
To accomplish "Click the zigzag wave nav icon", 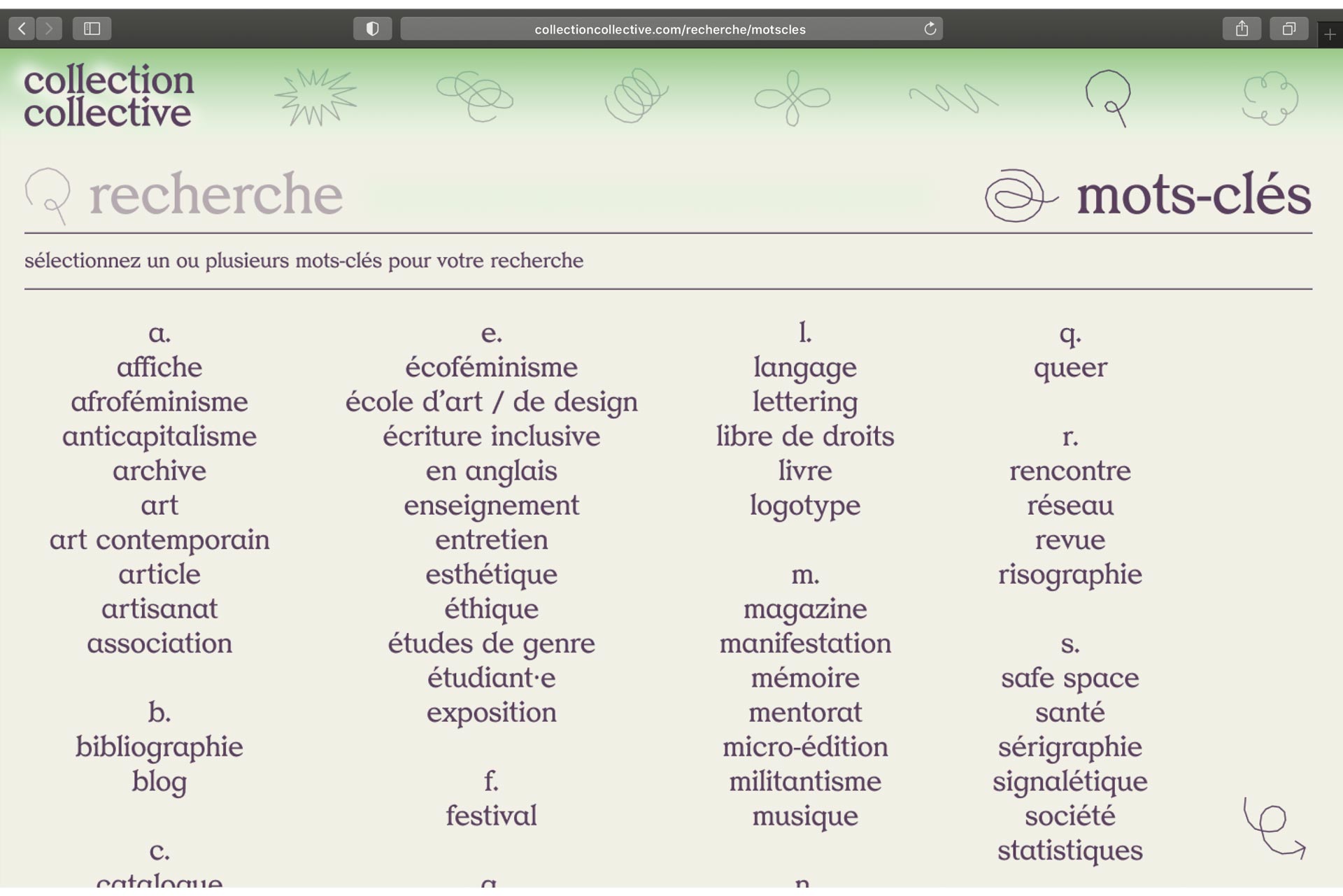I will click(953, 98).
